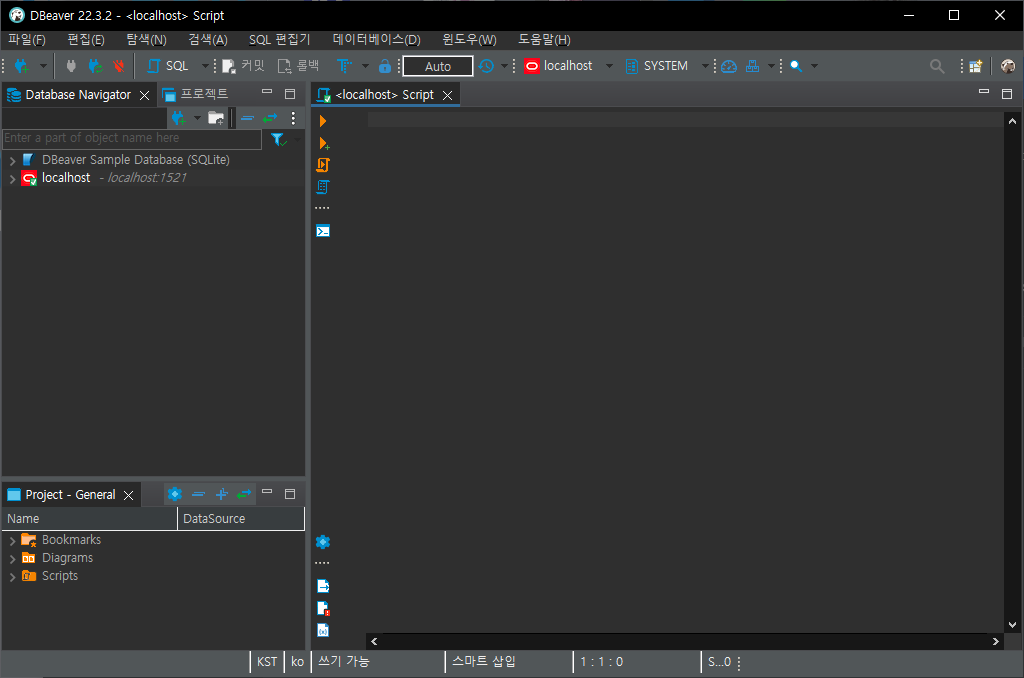Expand the localhost connection node
1024x678 pixels.
point(12,178)
